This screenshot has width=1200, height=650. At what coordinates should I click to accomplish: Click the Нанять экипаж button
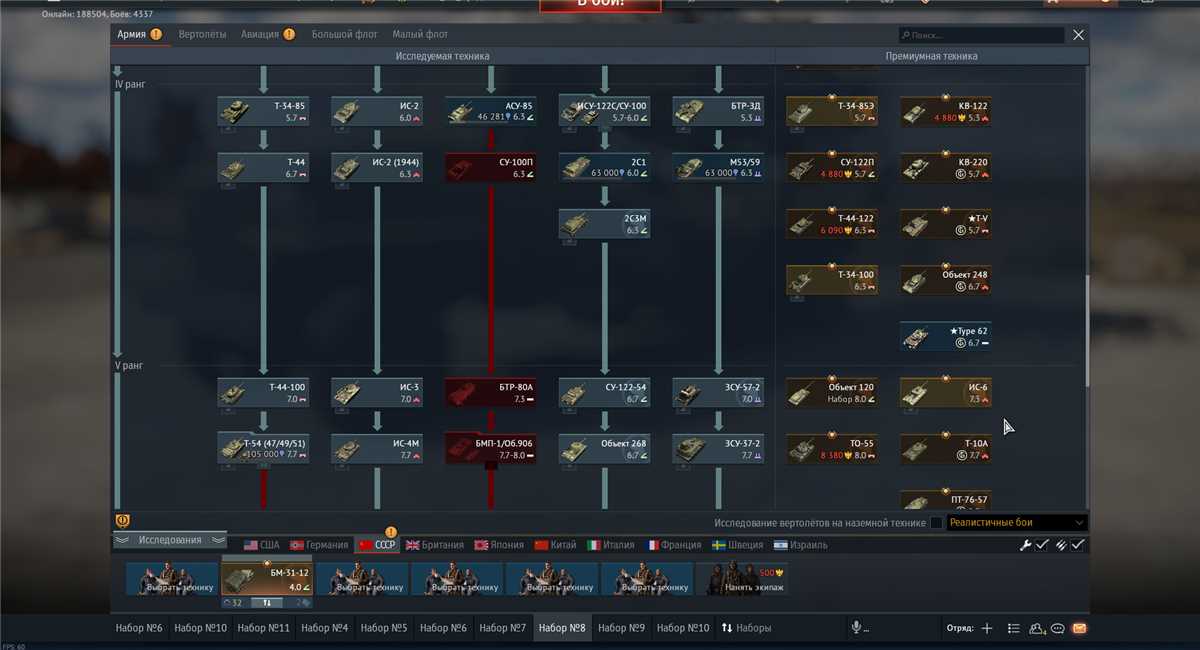click(x=742, y=579)
